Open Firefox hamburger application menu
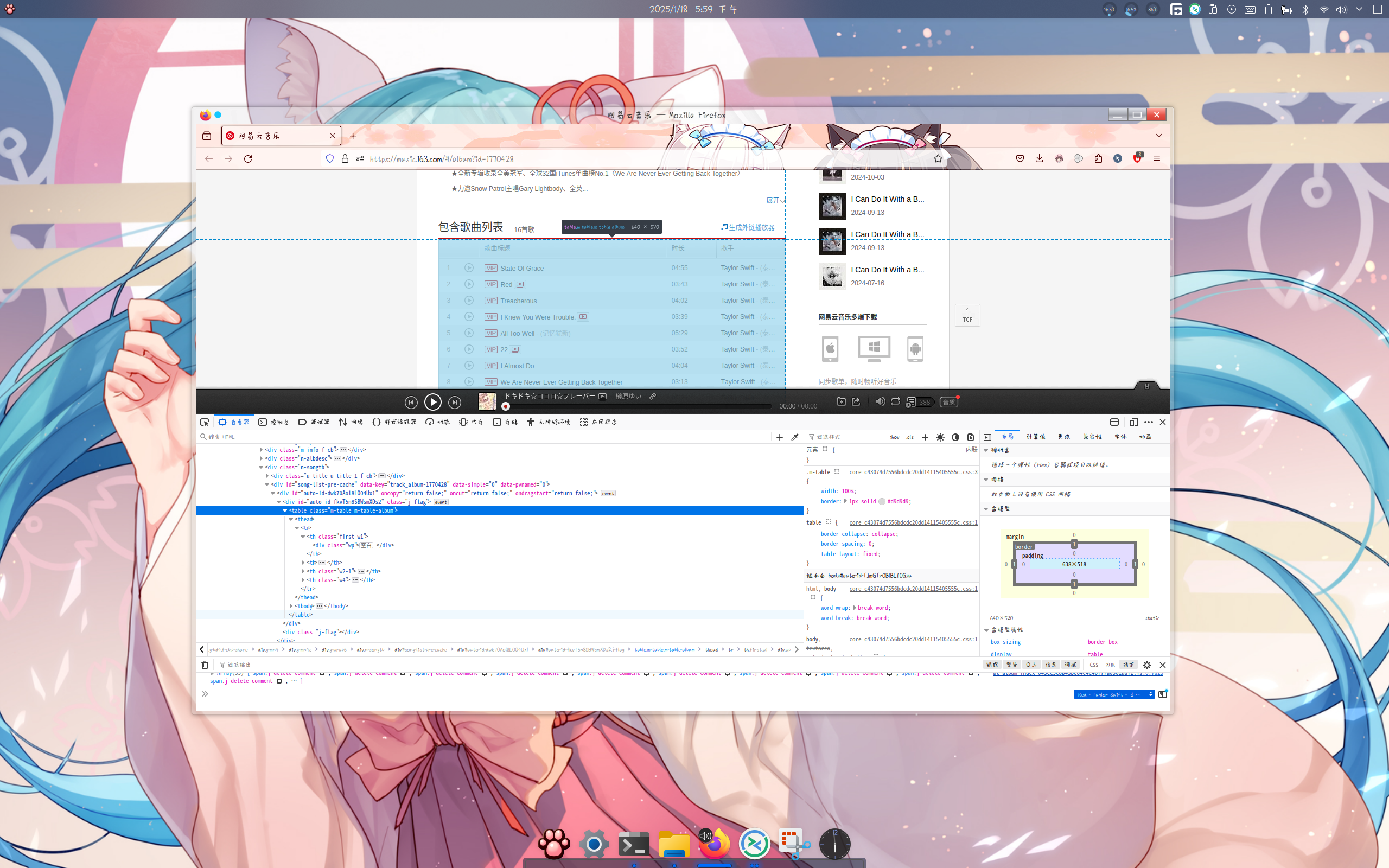 point(1157,159)
